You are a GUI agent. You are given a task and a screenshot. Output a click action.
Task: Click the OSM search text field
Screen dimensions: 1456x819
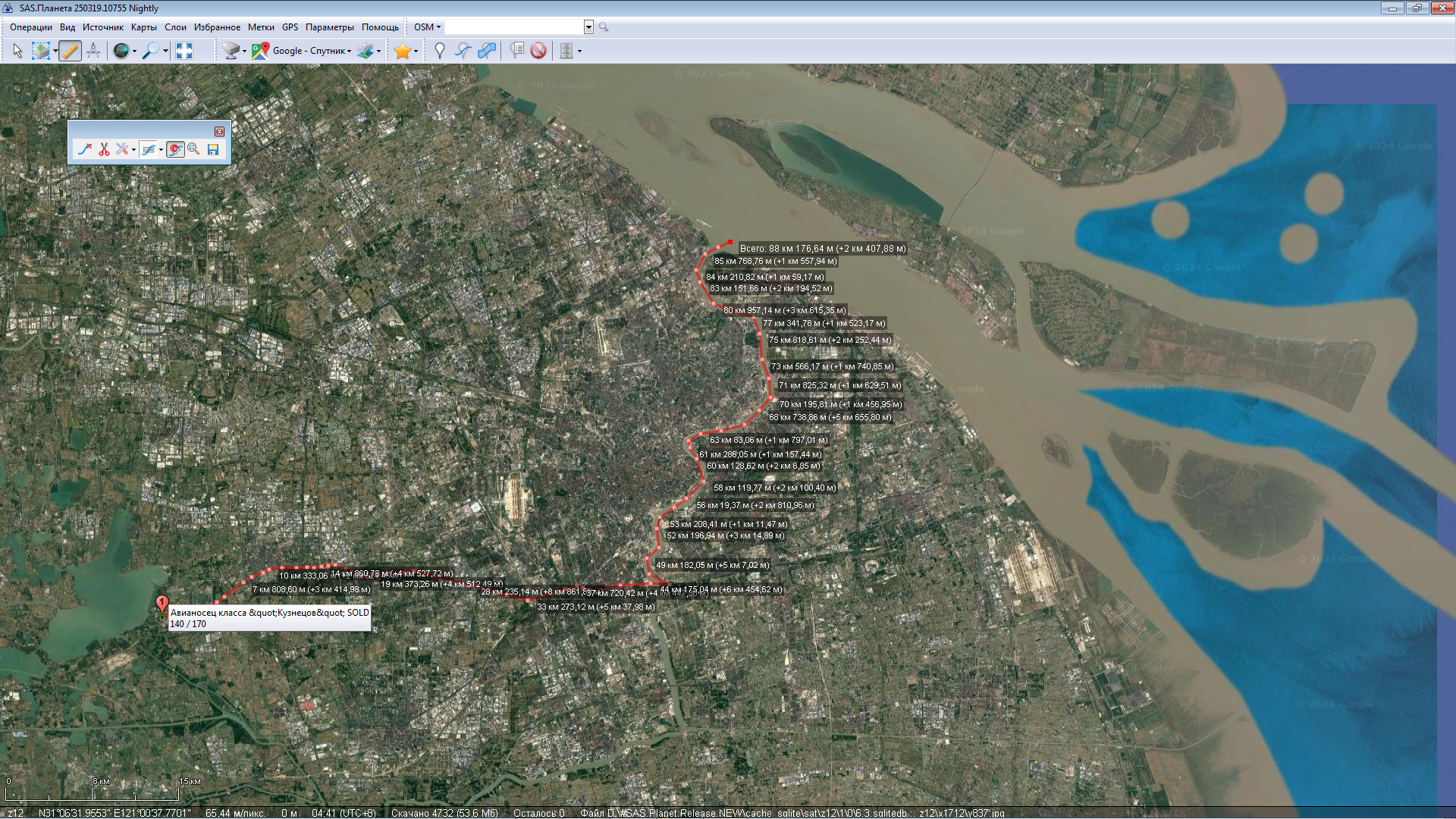coord(513,27)
